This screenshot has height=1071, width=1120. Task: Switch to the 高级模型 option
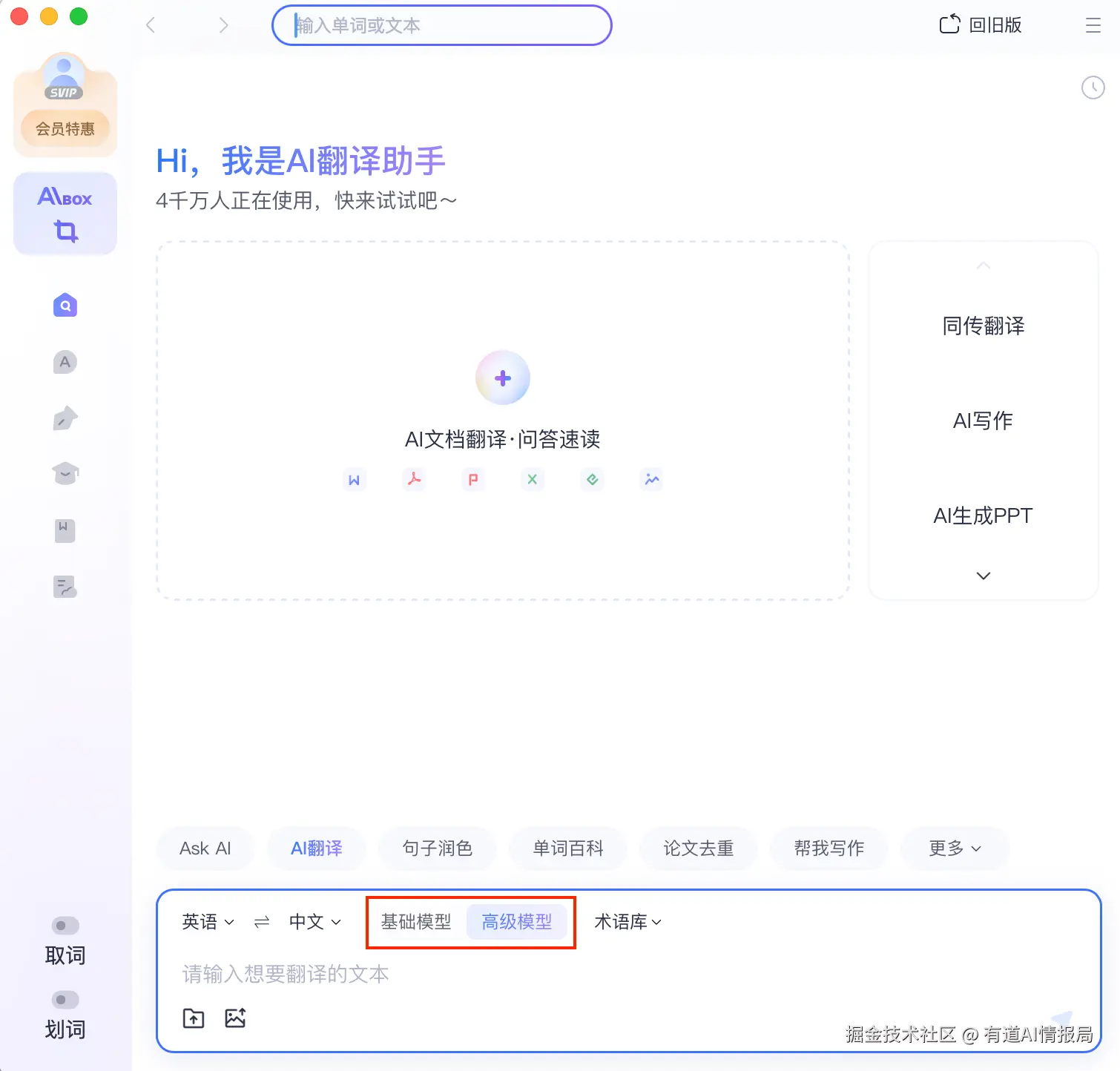(517, 921)
